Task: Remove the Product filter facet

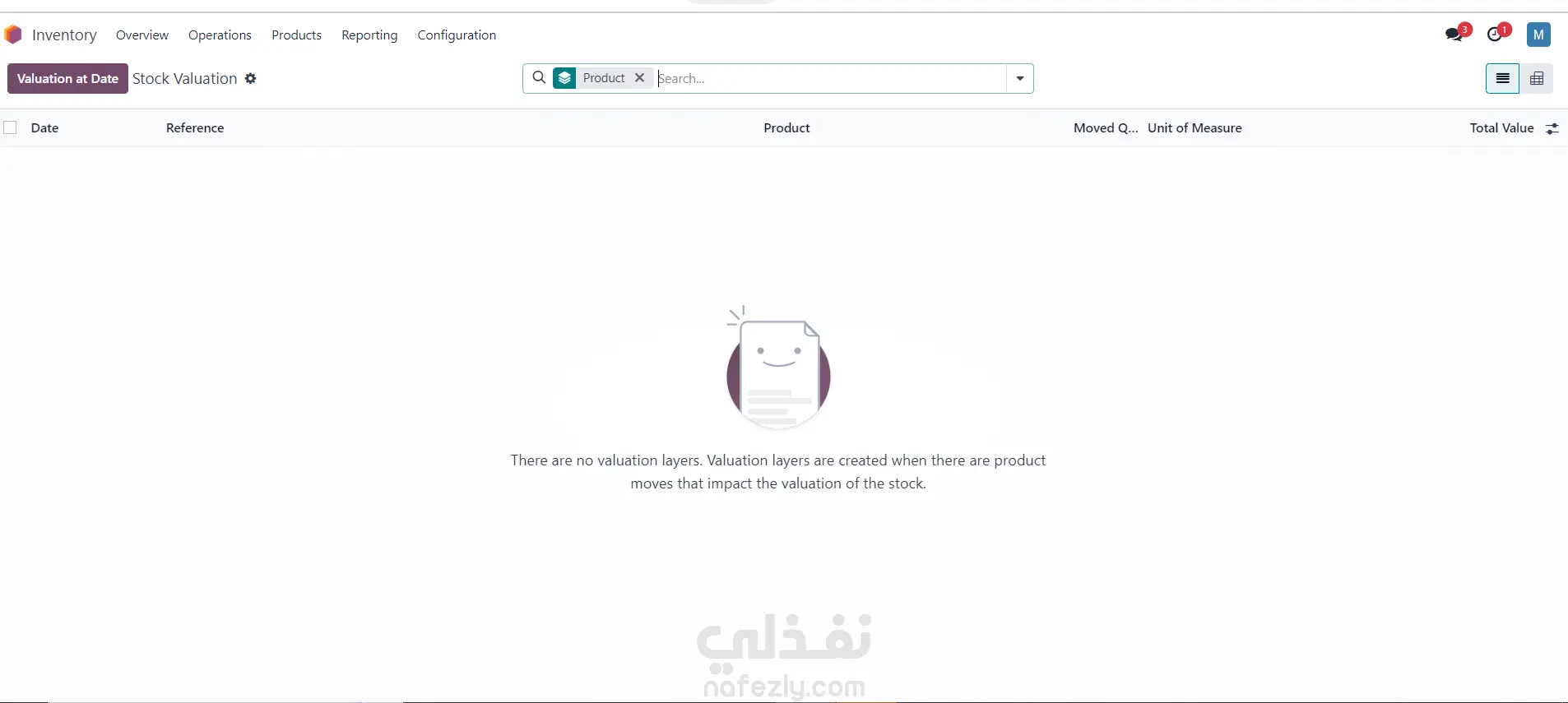Action: (639, 77)
